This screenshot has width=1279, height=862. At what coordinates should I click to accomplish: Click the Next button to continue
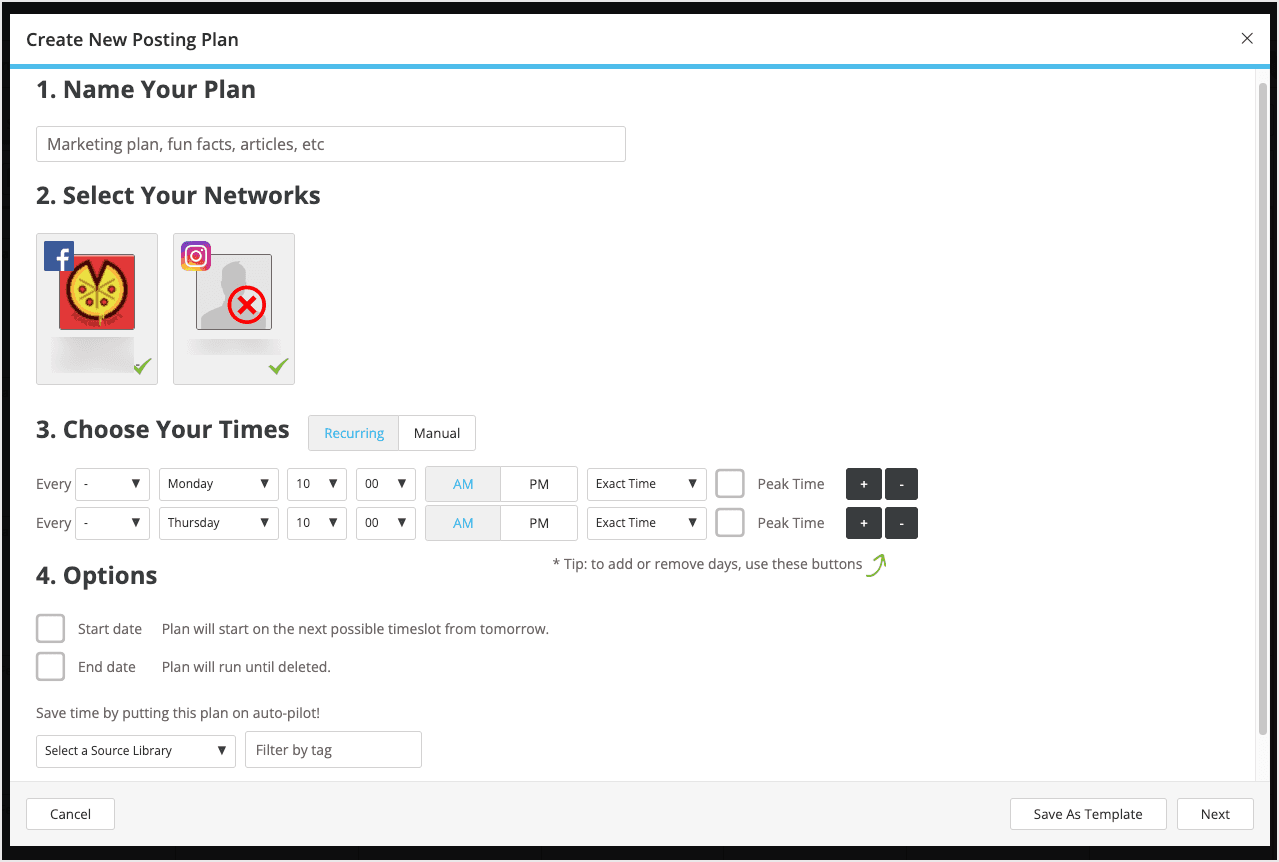point(1215,814)
